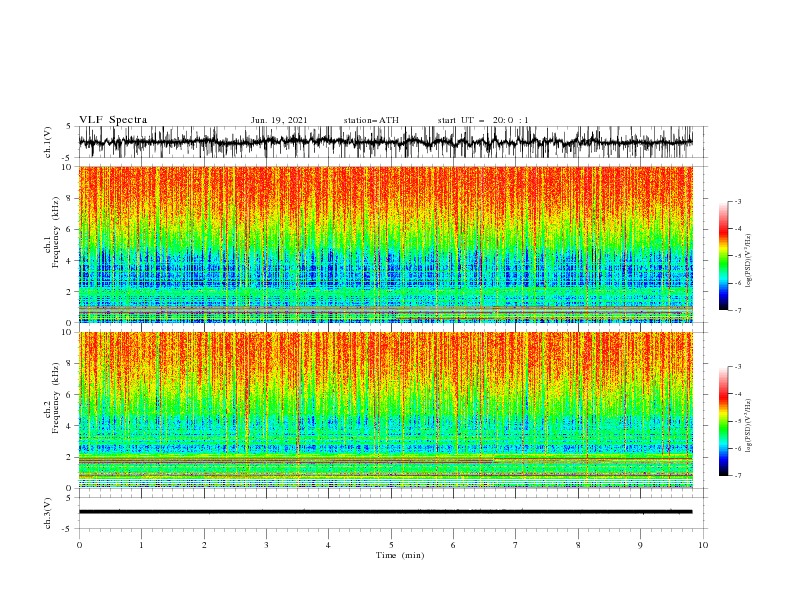The width and height of the screenshot is (792, 612).
Task: Click time axis tick label "0"
Action: [x=79, y=545]
